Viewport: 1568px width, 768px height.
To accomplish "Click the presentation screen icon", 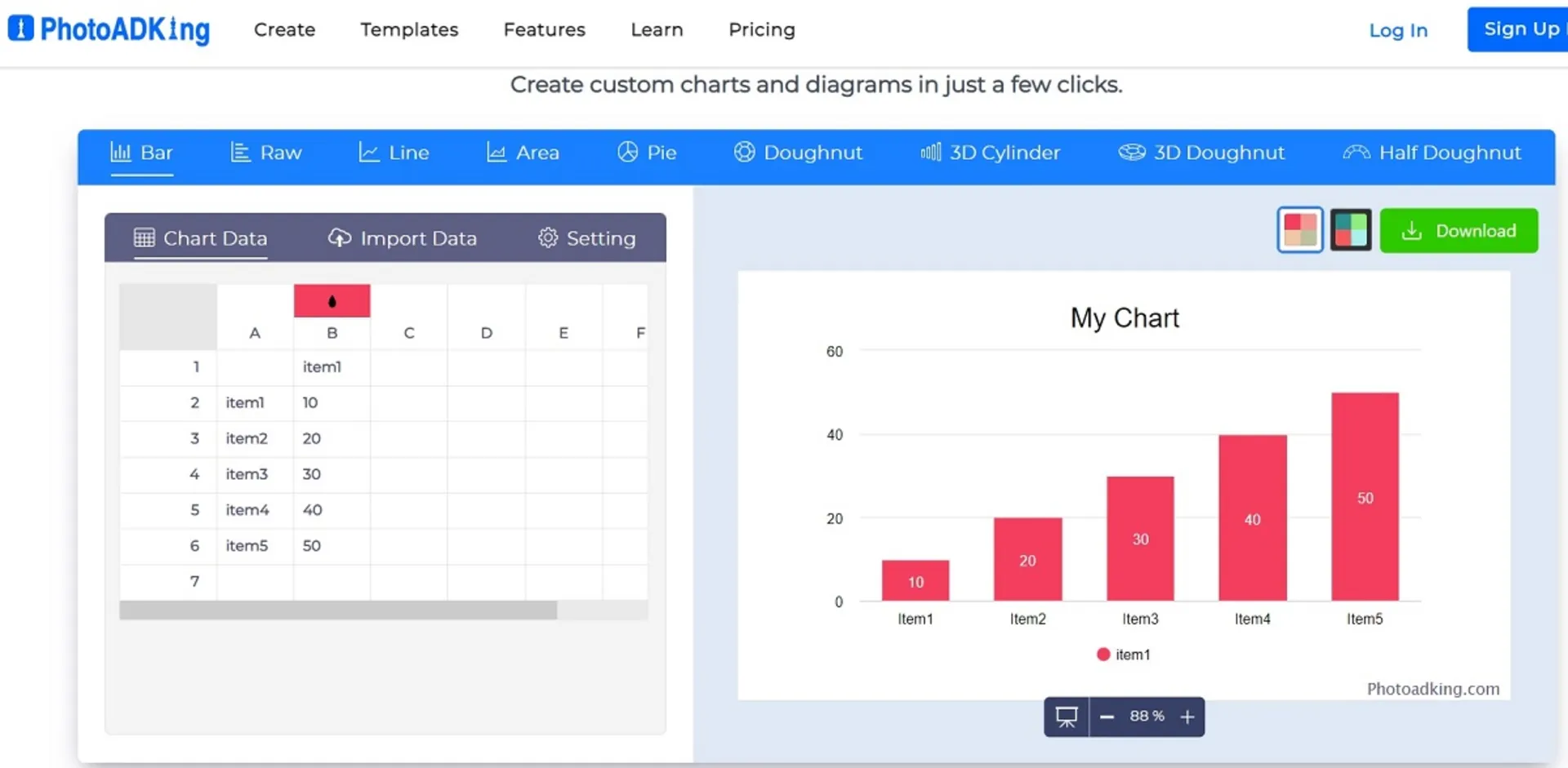I will click(x=1066, y=717).
